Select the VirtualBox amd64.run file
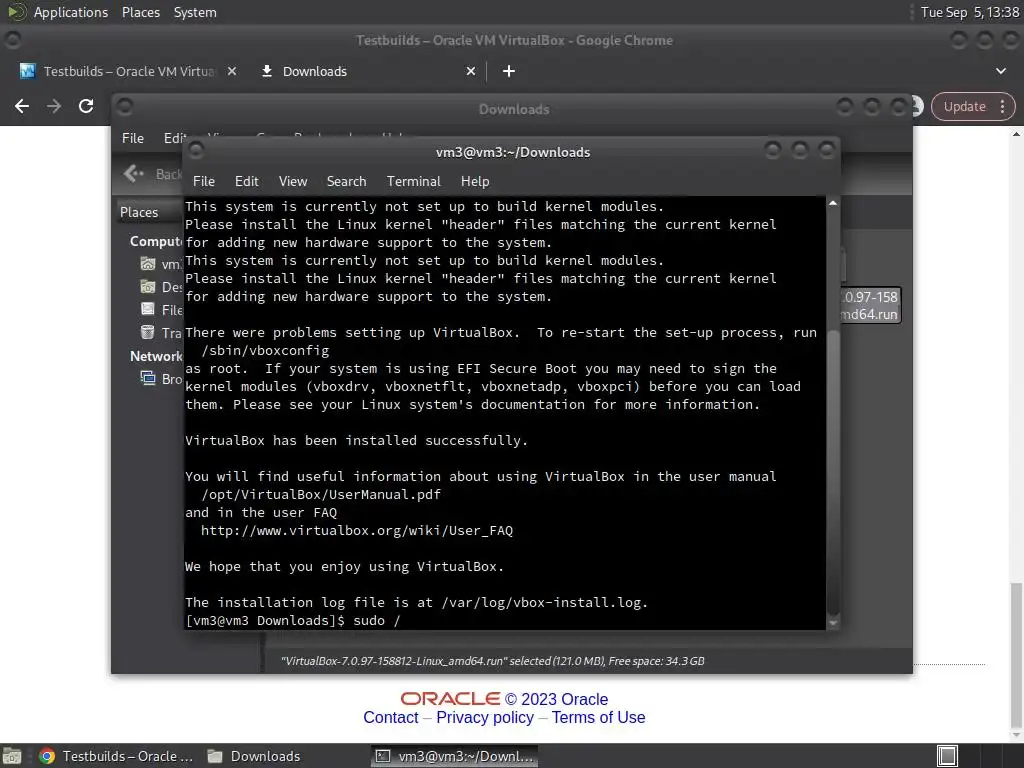Screen dimensions: 1024x768 [870, 305]
